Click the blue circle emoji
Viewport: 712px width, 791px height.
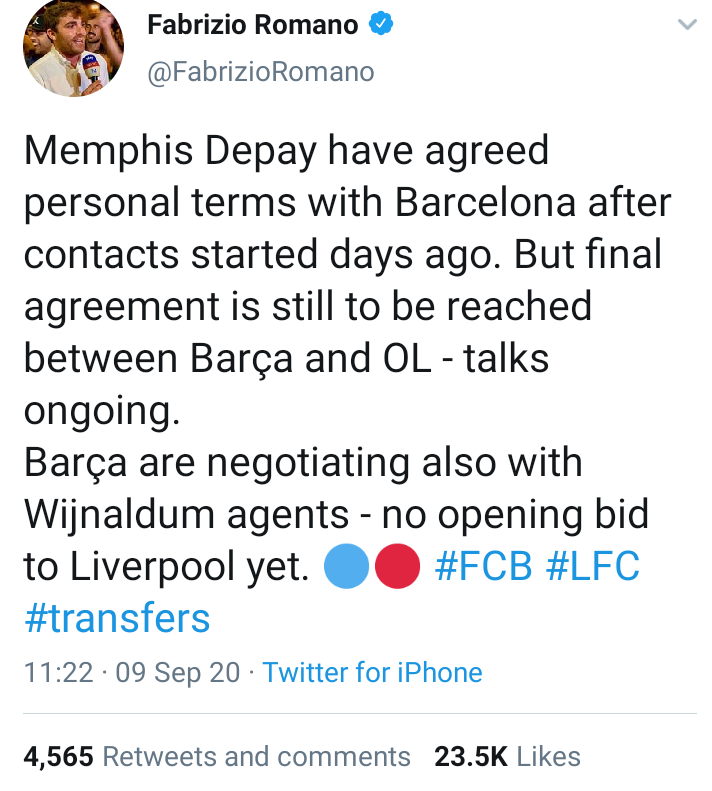(347, 567)
